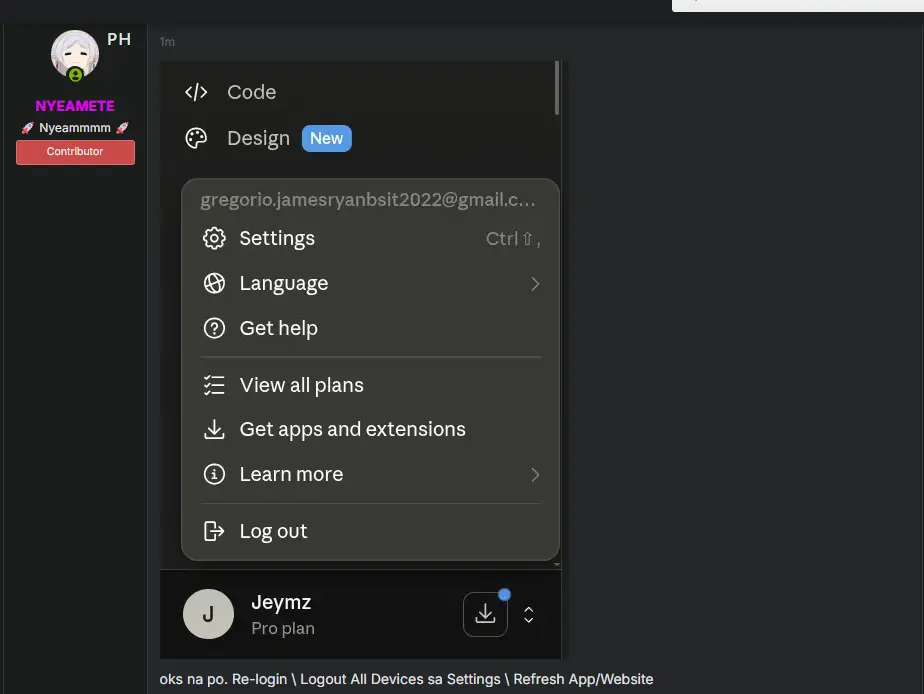This screenshot has height=694, width=924.
Task: Choose the Log out menu entry
Action: pos(371,531)
